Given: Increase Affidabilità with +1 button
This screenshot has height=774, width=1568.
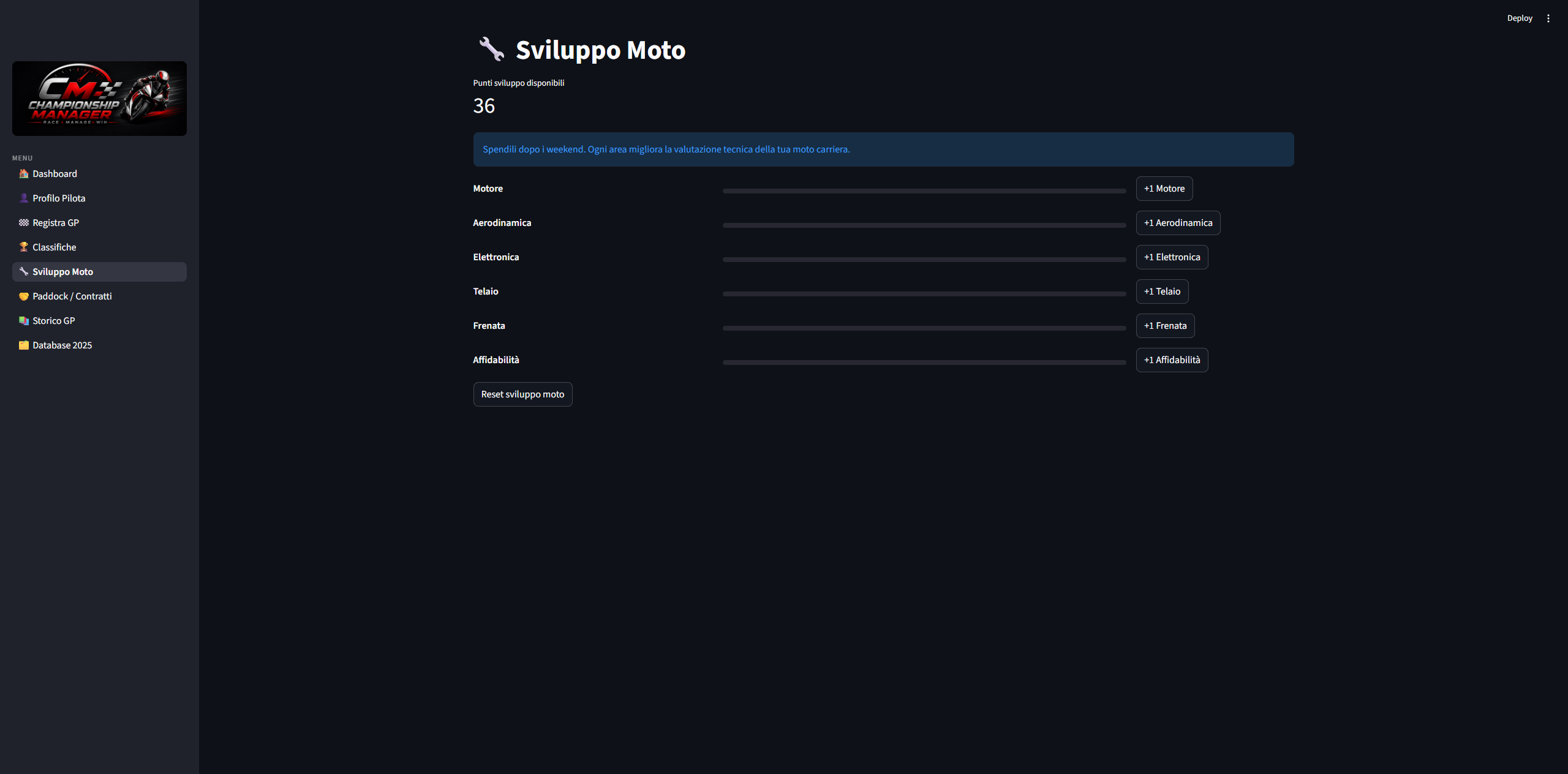Looking at the screenshot, I should click(x=1172, y=360).
